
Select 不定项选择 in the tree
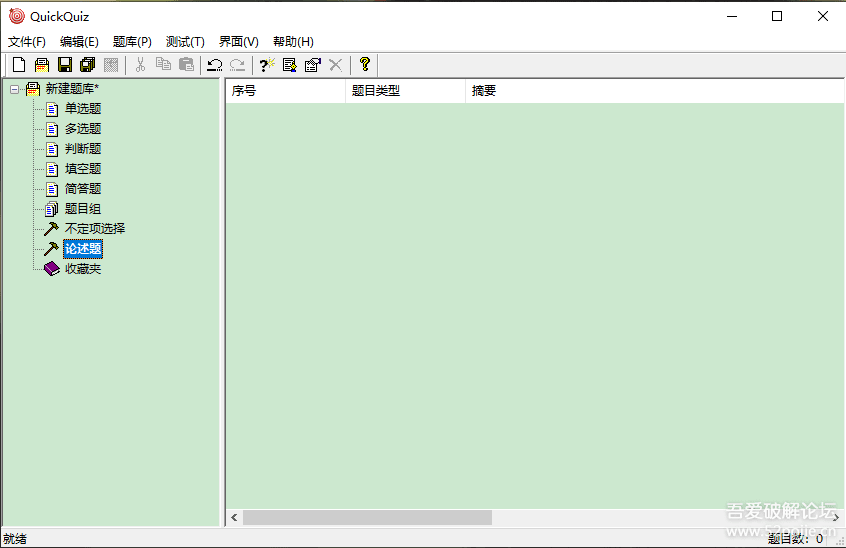[95, 228]
